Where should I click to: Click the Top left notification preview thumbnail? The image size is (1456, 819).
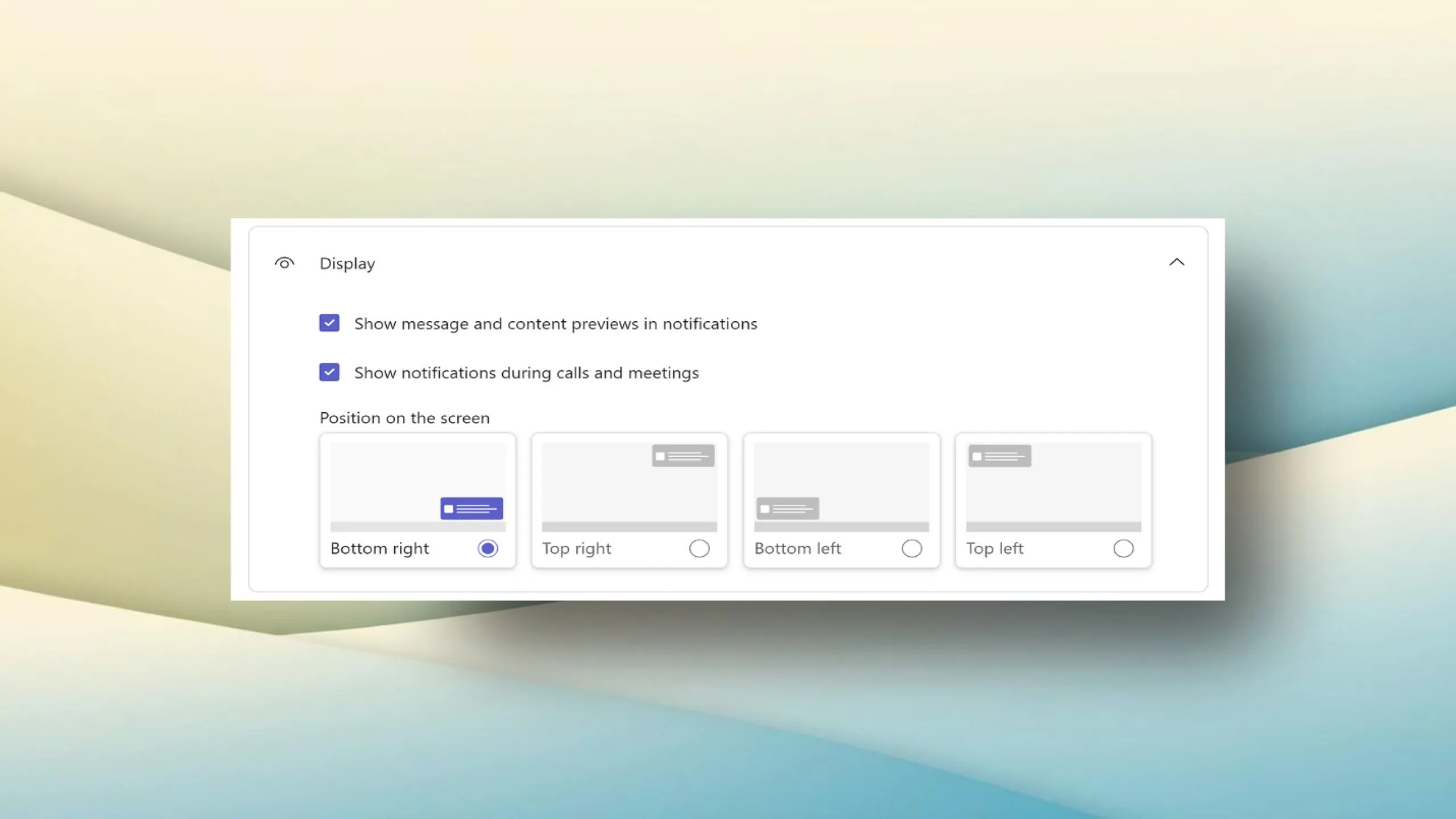tap(1053, 486)
